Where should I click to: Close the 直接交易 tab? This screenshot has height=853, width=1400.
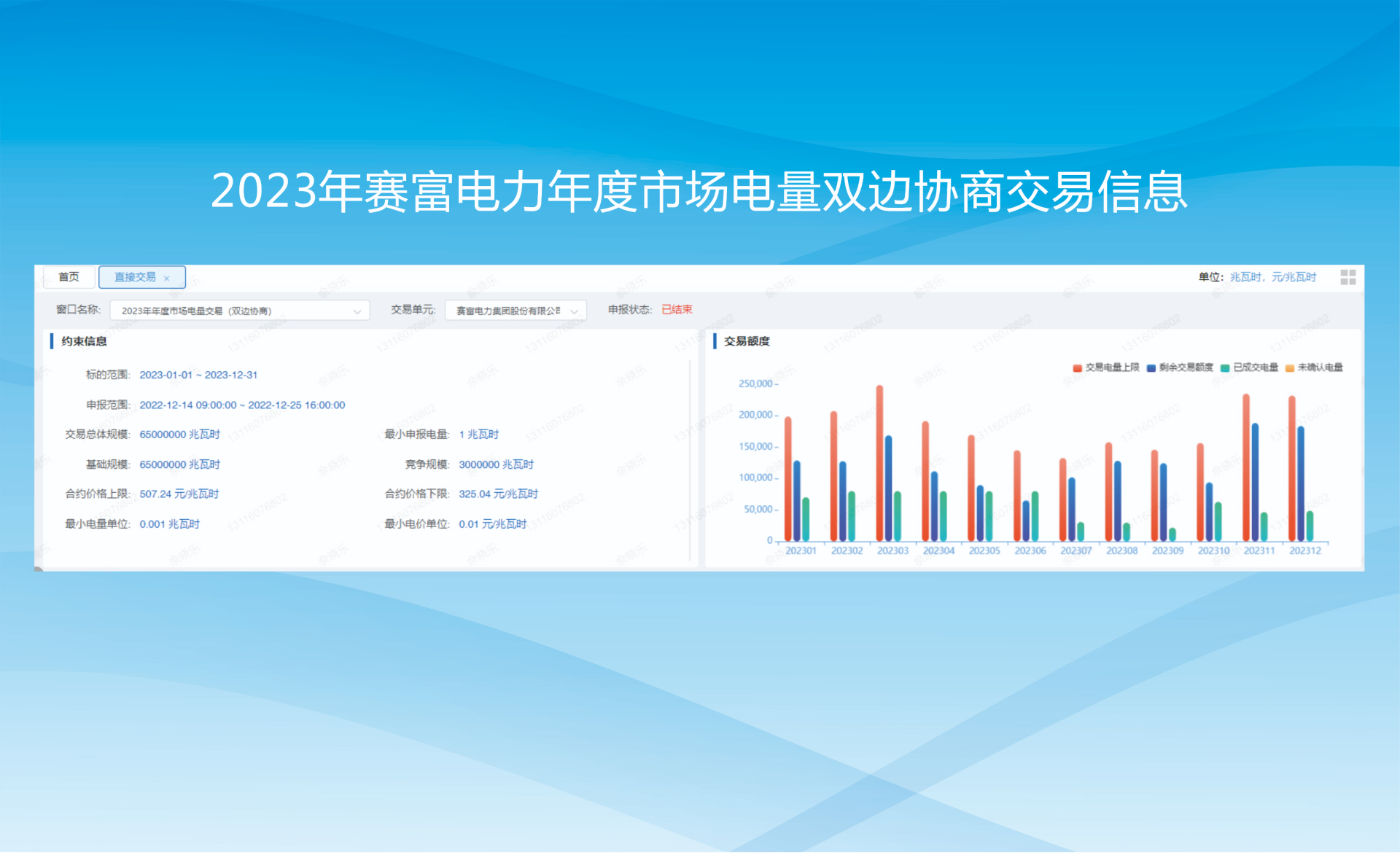point(166,279)
